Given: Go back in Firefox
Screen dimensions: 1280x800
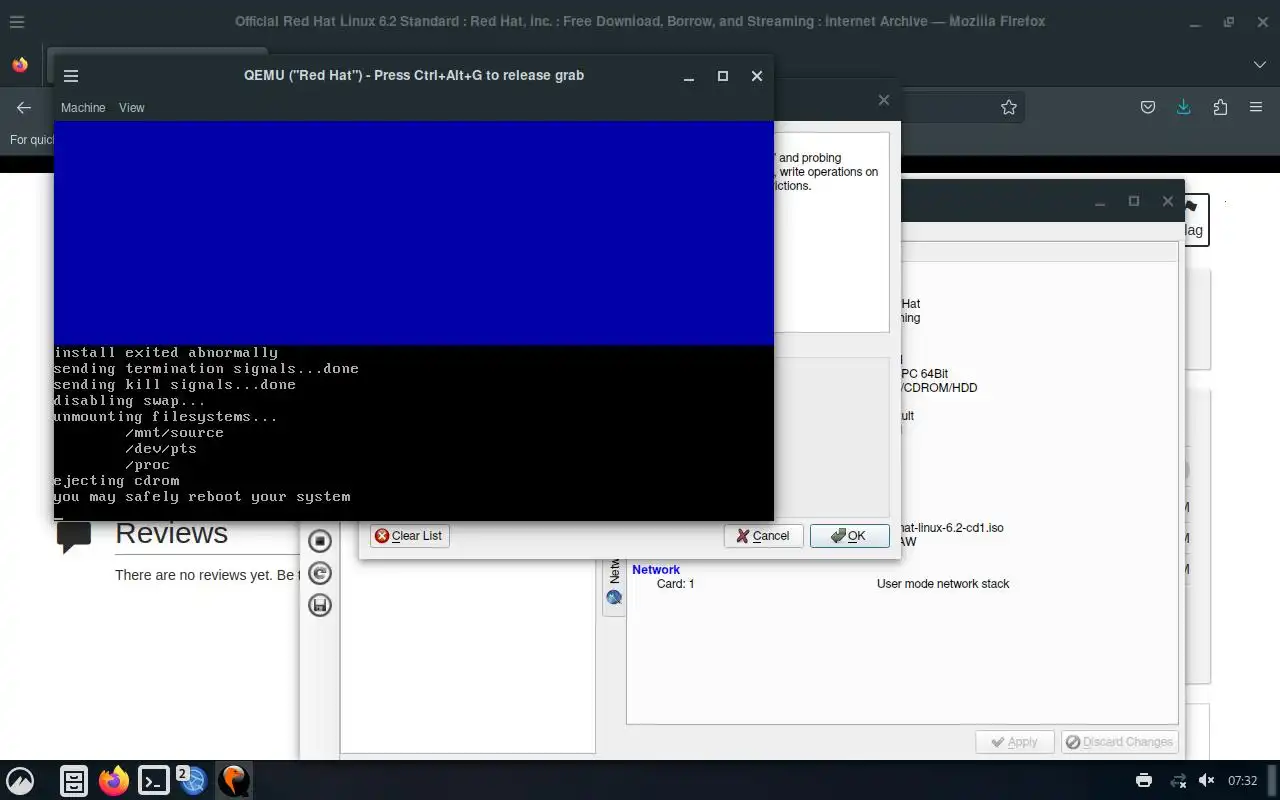Looking at the screenshot, I should [x=24, y=107].
